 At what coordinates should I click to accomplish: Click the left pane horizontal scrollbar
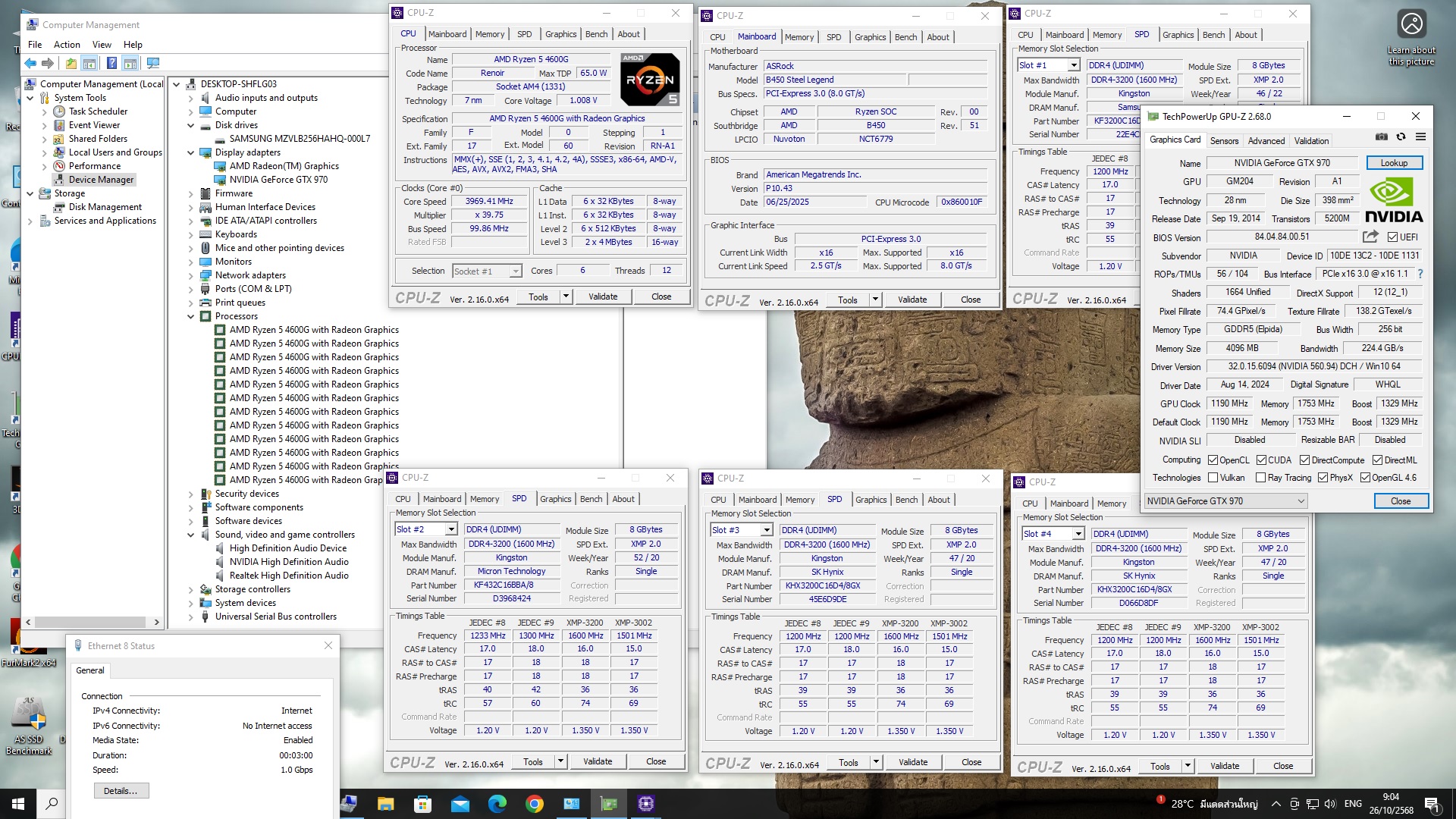coord(91,622)
